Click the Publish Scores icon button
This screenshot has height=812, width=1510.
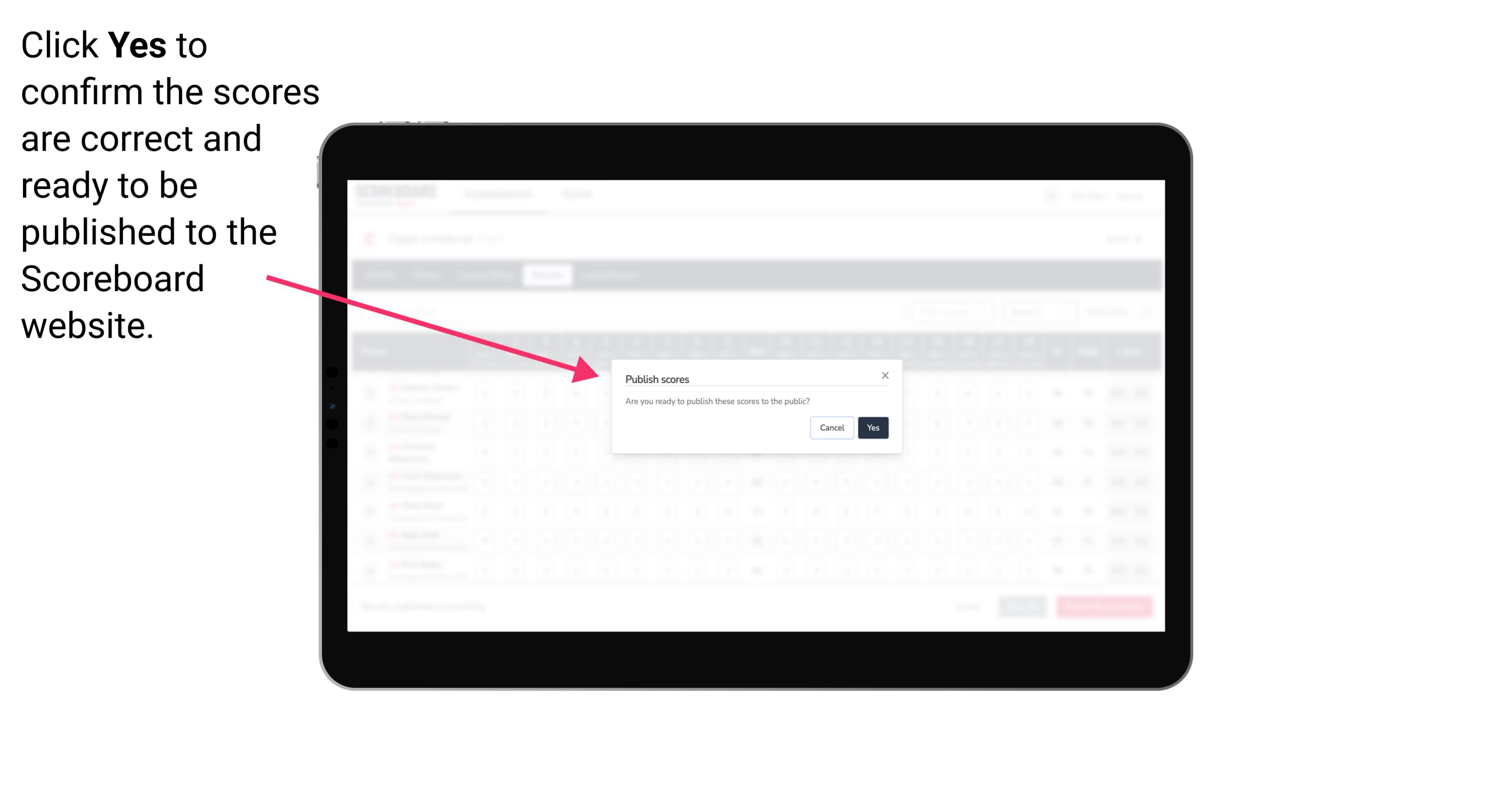pyautogui.click(x=871, y=427)
